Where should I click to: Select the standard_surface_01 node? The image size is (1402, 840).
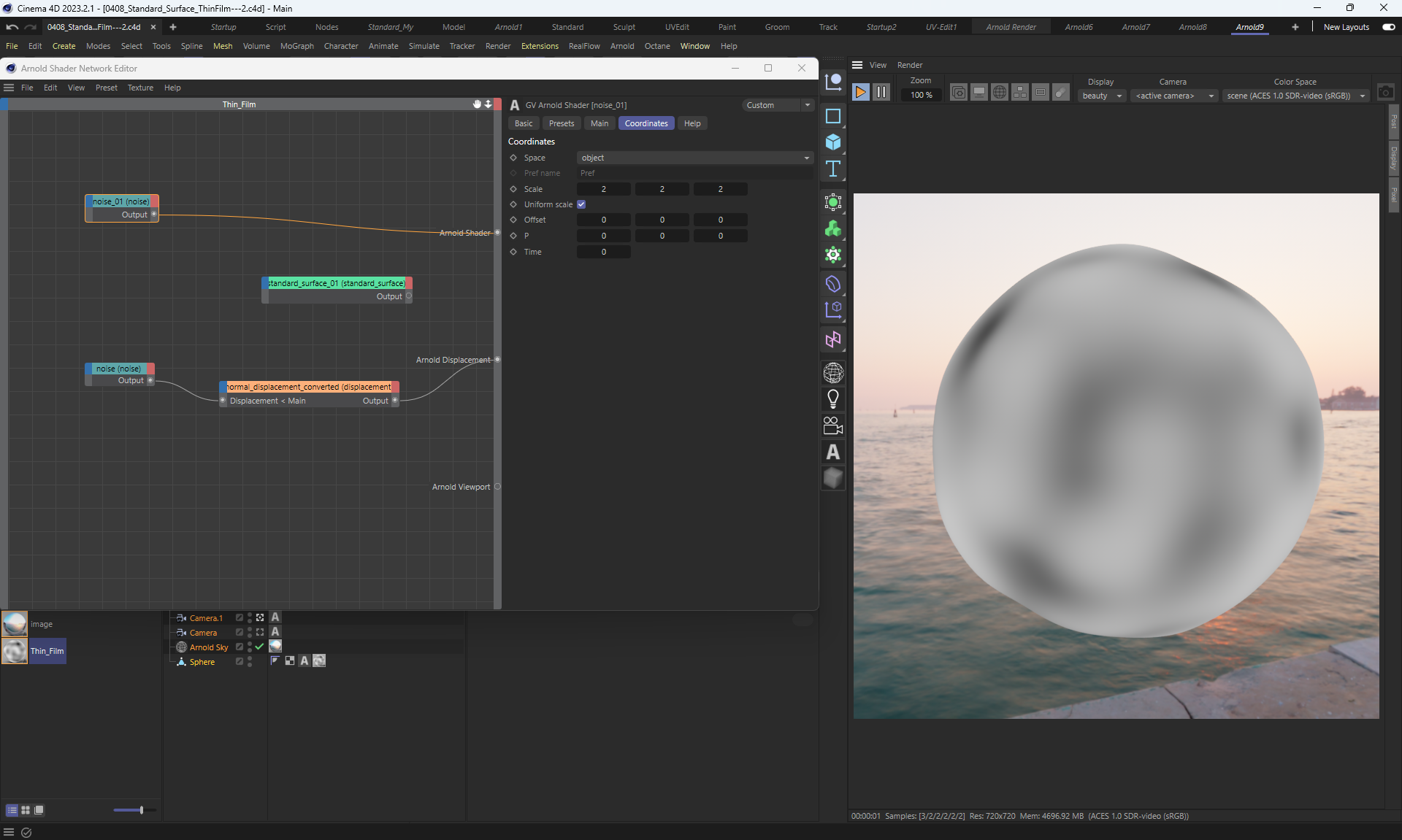(x=337, y=283)
